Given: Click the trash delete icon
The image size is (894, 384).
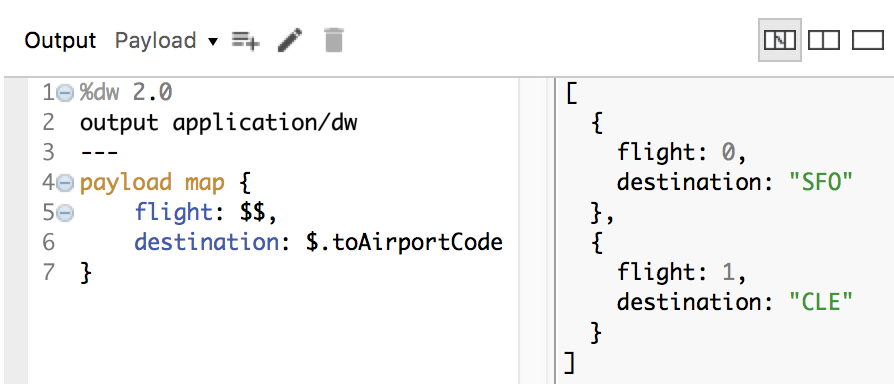Looking at the screenshot, I should tap(334, 40).
